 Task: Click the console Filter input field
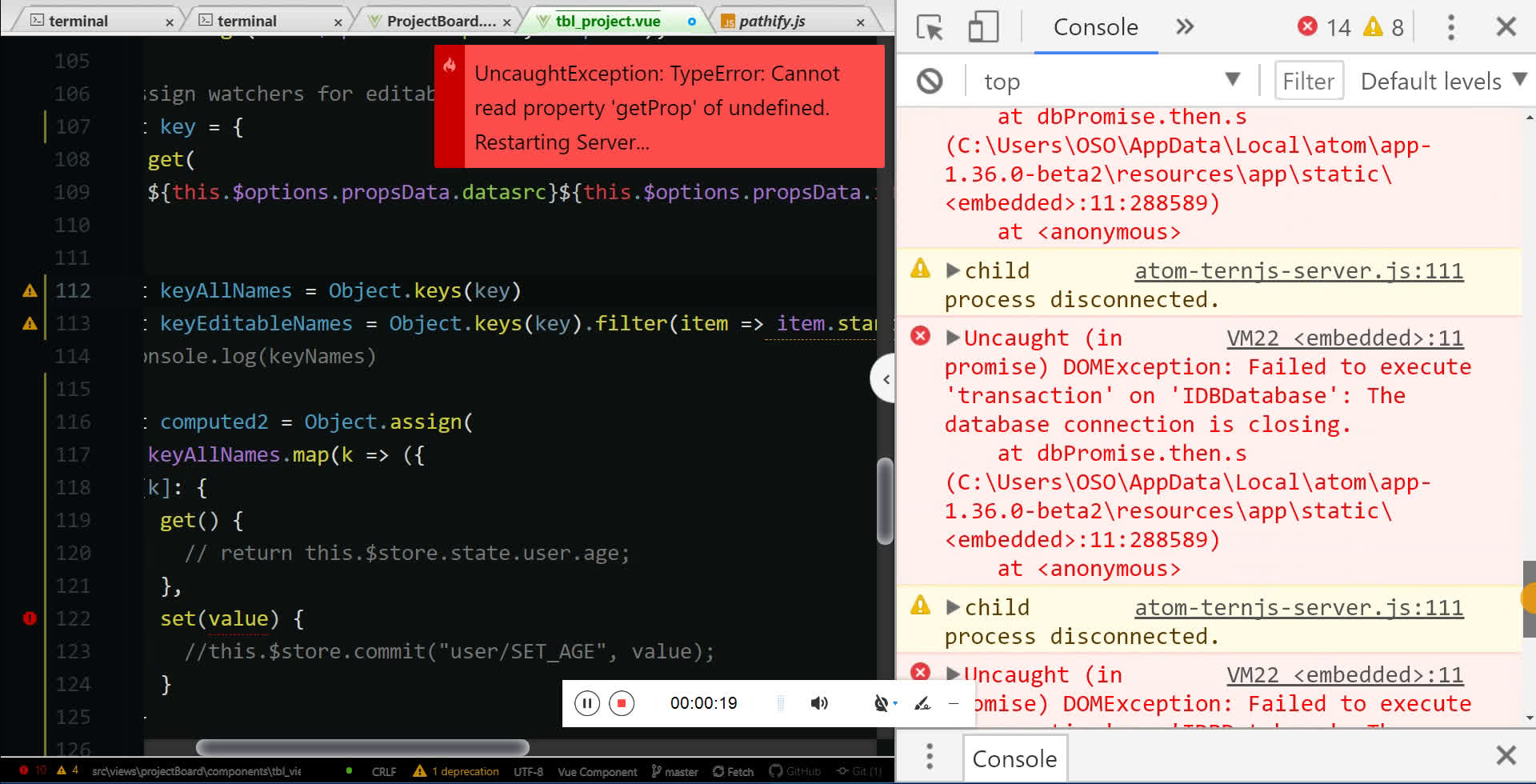coord(1308,81)
